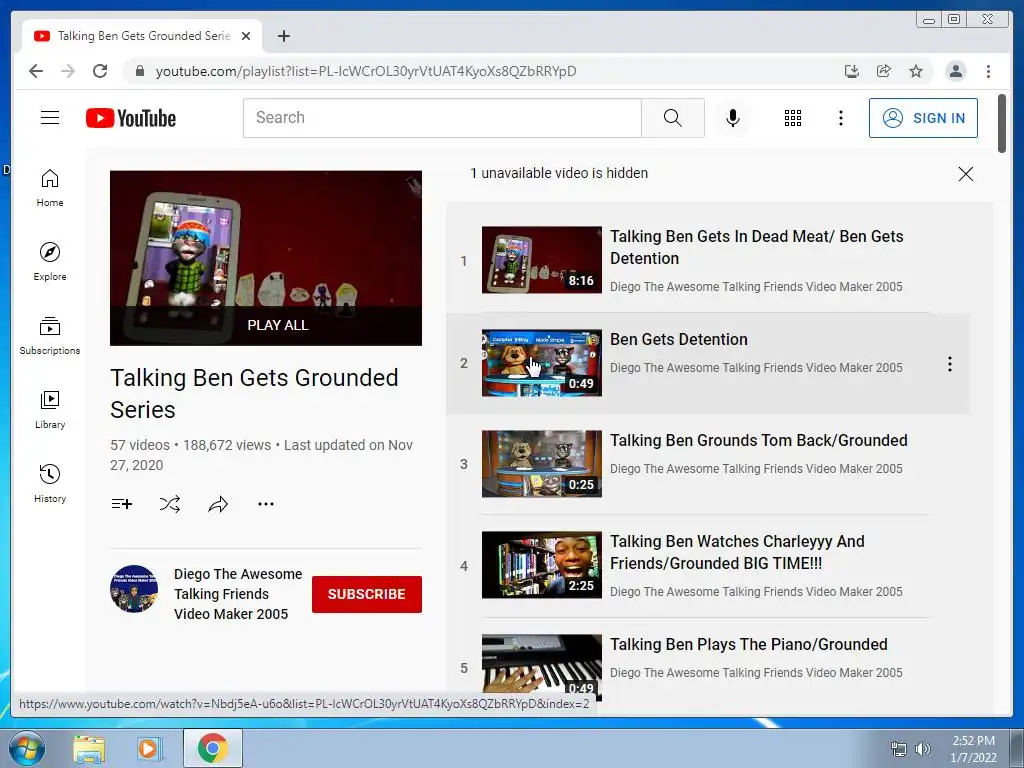Click the page vertical scrollbar
Viewport: 1024px width, 768px height.
tap(1002, 124)
